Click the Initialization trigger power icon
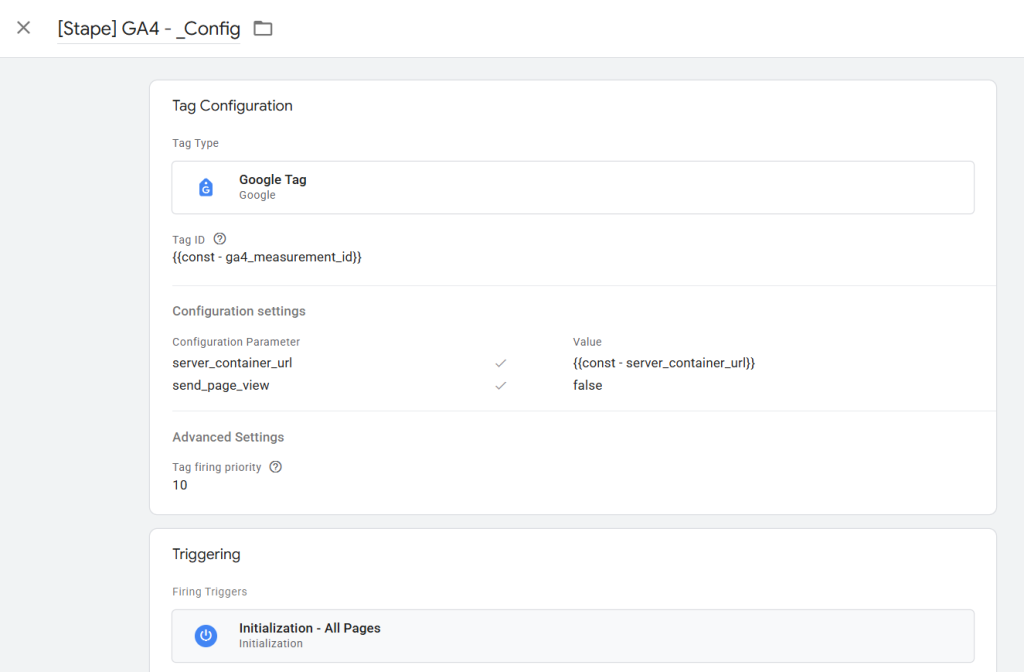 (x=206, y=635)
